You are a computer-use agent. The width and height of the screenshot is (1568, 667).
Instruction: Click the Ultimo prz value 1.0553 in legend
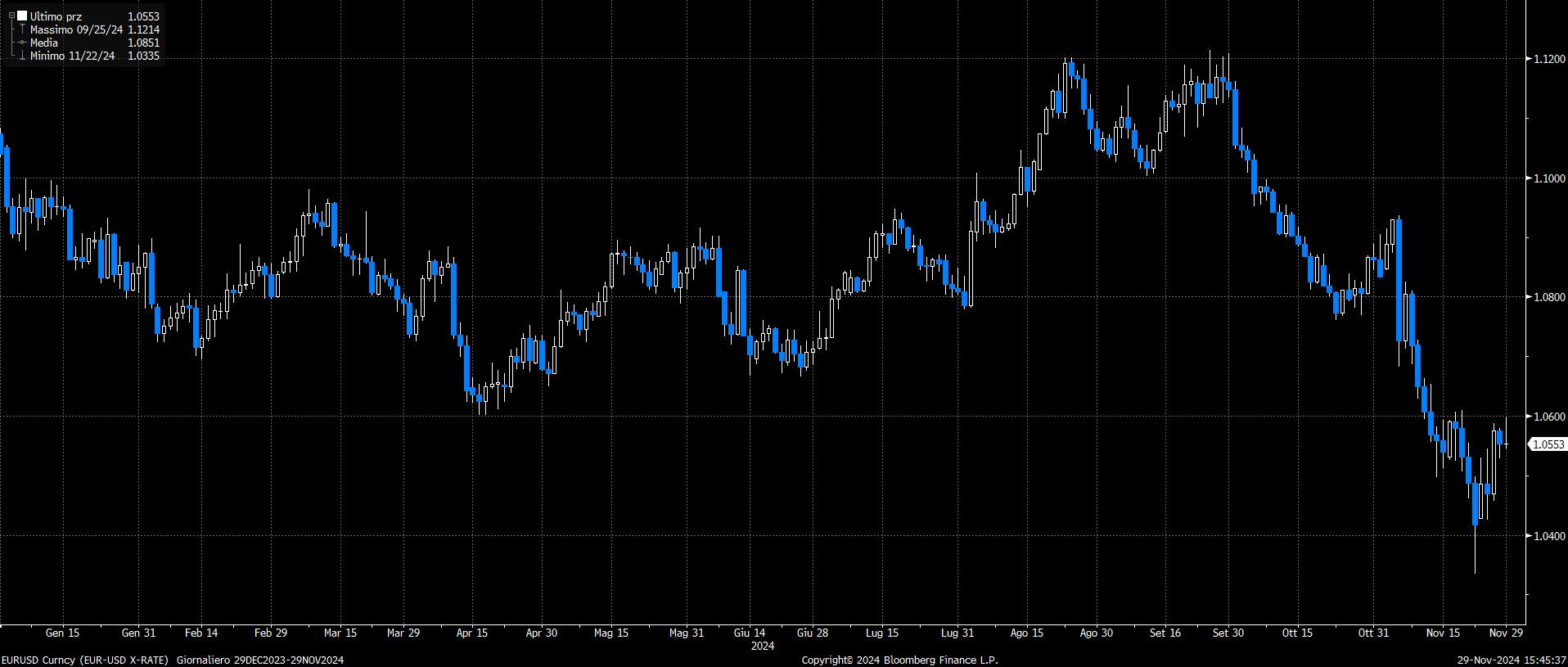click(144, 16)
